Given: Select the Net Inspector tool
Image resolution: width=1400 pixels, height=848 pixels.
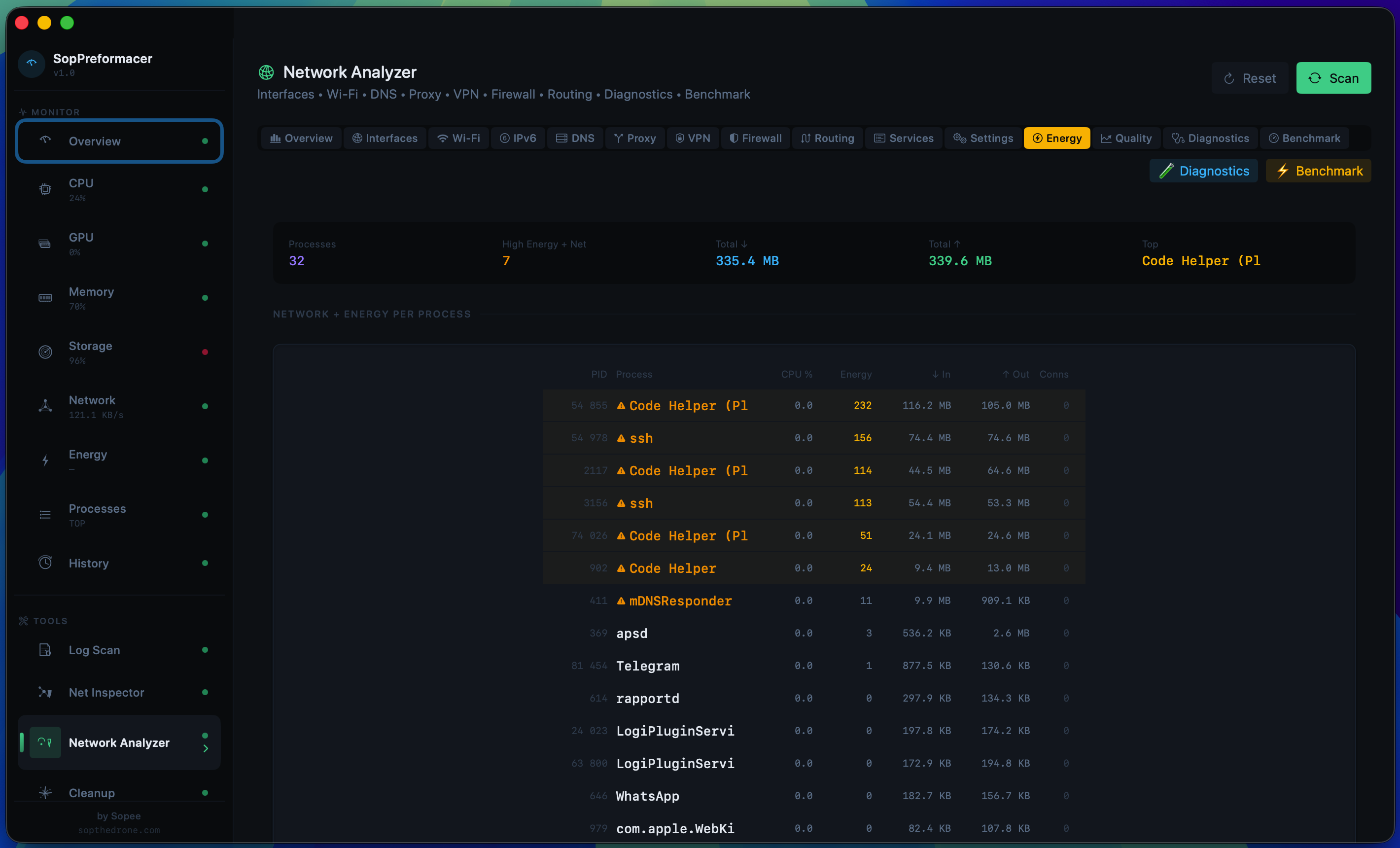Looking at the screenshot, I should pyautogui.click(x=105, y=692).
